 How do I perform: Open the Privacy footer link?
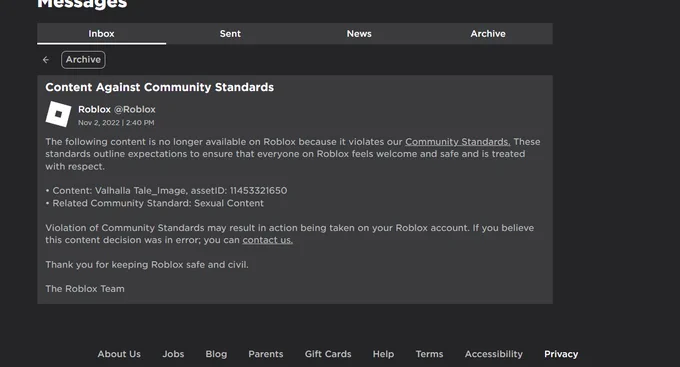point(561,354)
